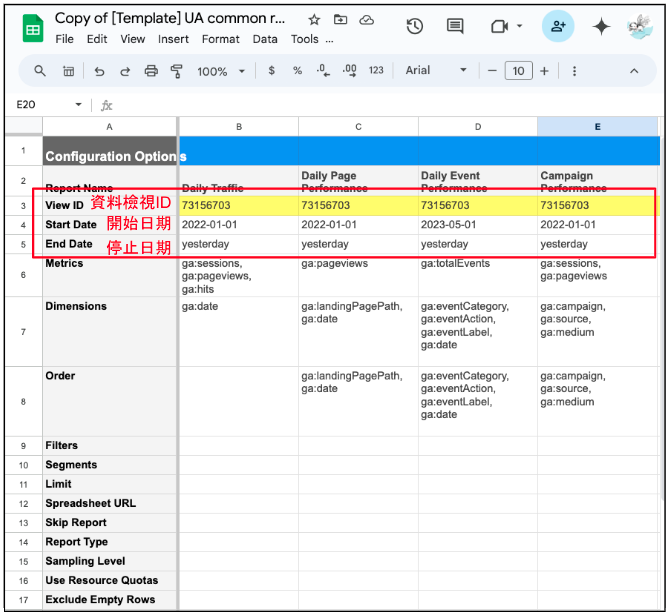Open the Data menu
The height and width of the screenshot is (615, 669).
(x=265, y=39)
